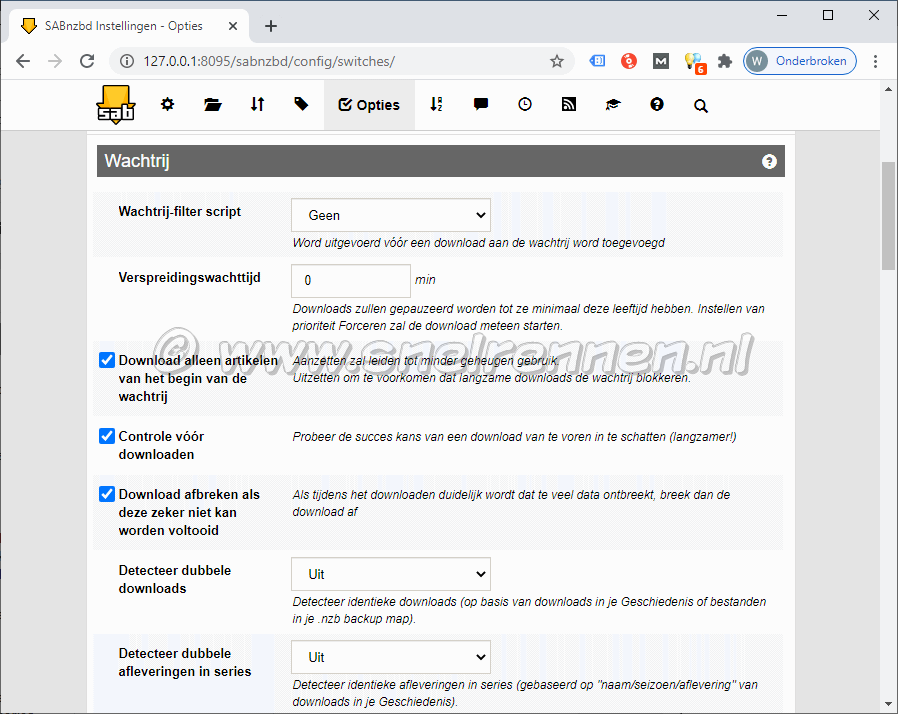Viewport: 898px width, 714px height.
Task: Open Categories tag icon
Action: [301, 104]
